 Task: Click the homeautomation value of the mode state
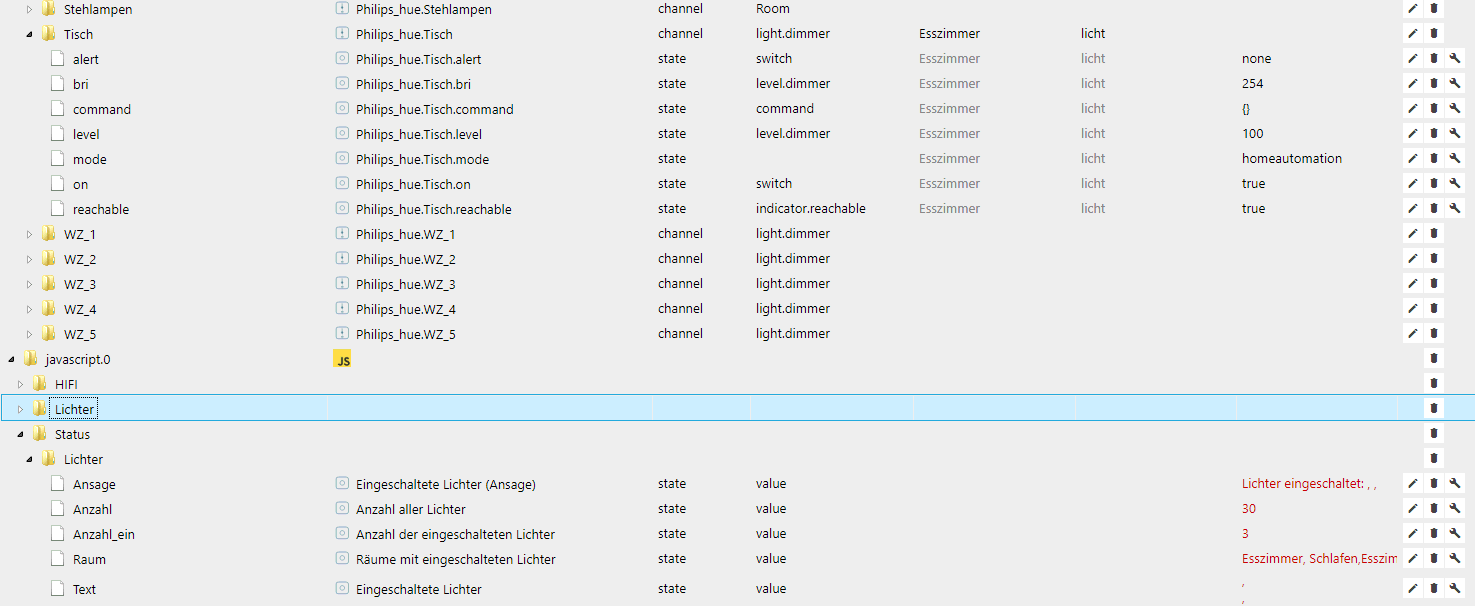1292,158
